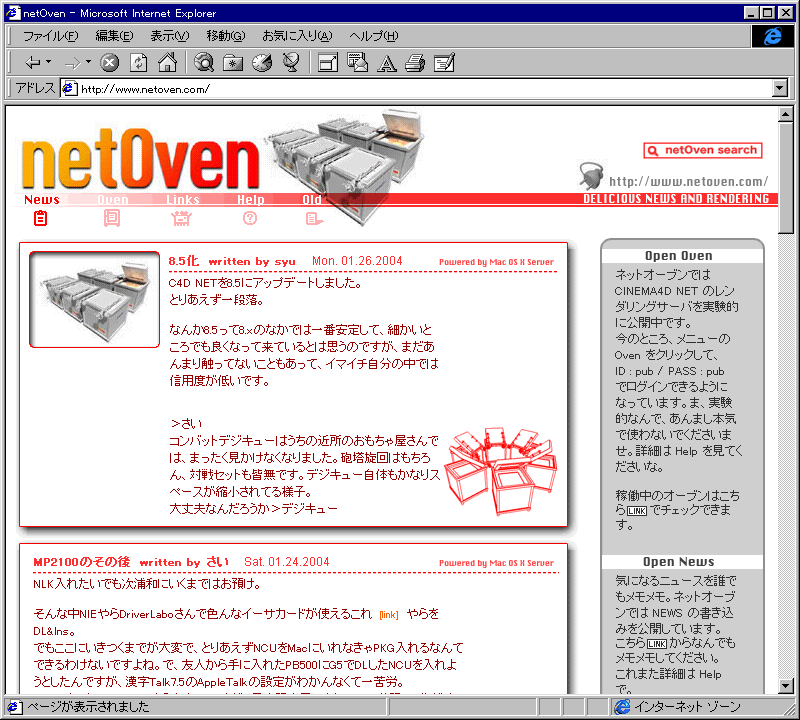Viewport: 800px width, 720px height.
Task: Click the '>さい' reply line
Action: (187, 424)
